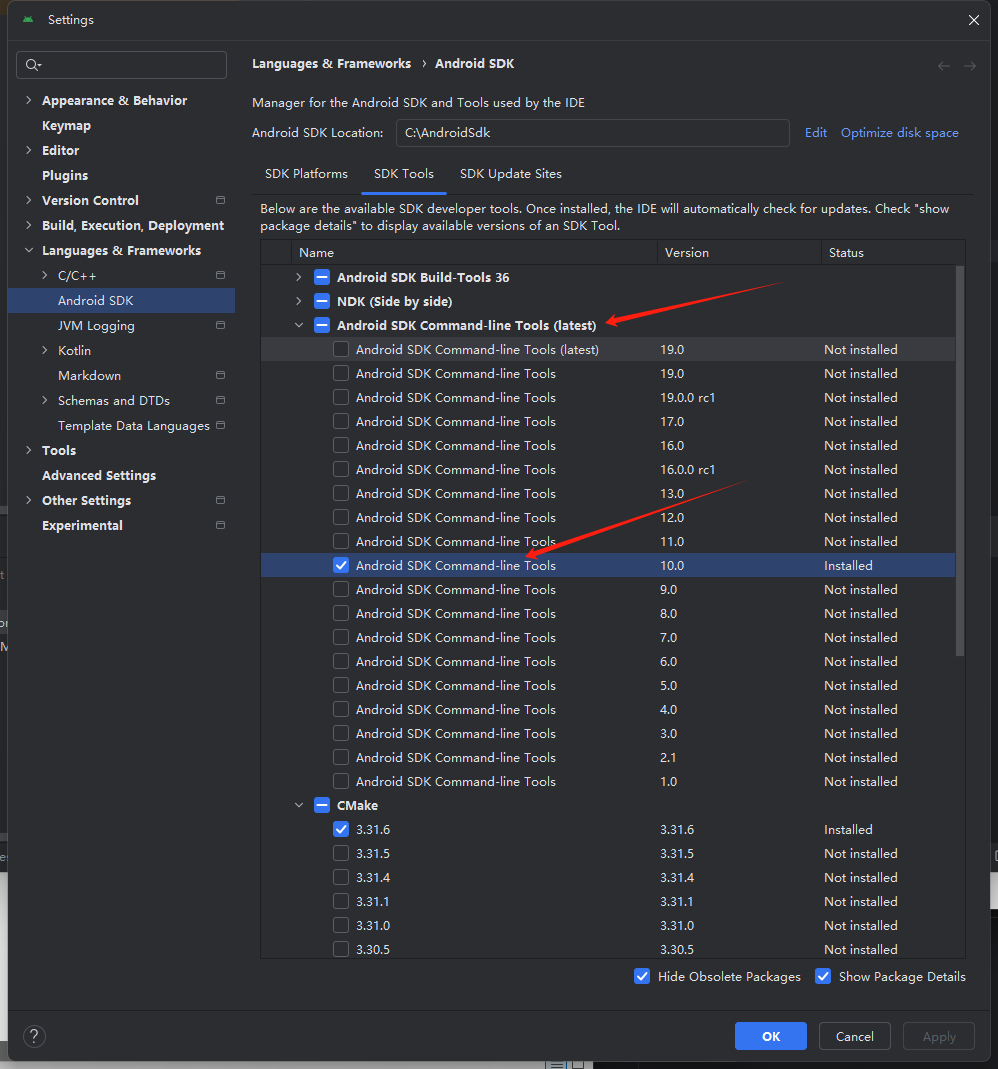Click the Cancel button

click(854, 1036)
